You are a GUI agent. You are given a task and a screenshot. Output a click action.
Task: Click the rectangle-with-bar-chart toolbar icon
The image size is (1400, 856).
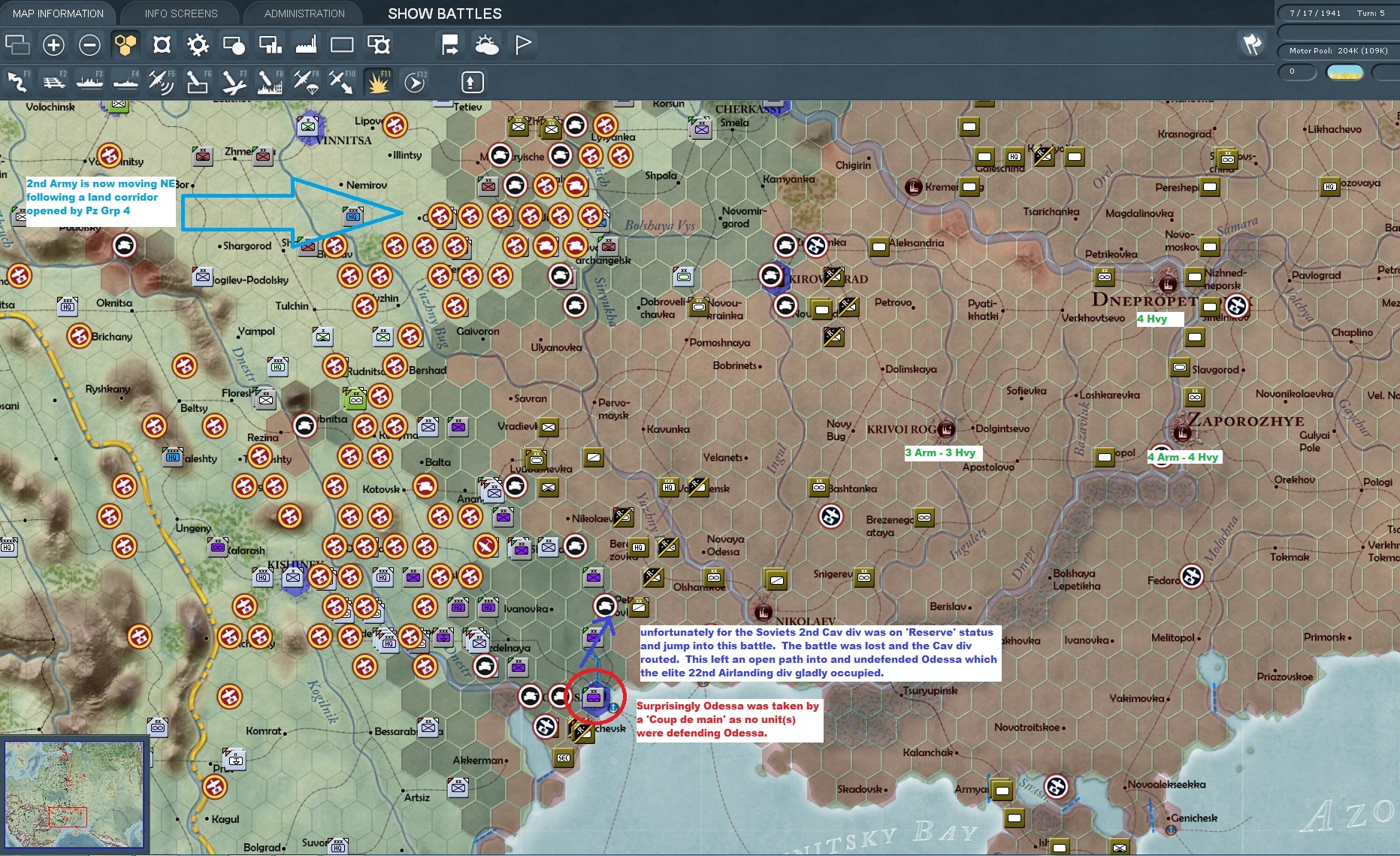coord(270,45)
